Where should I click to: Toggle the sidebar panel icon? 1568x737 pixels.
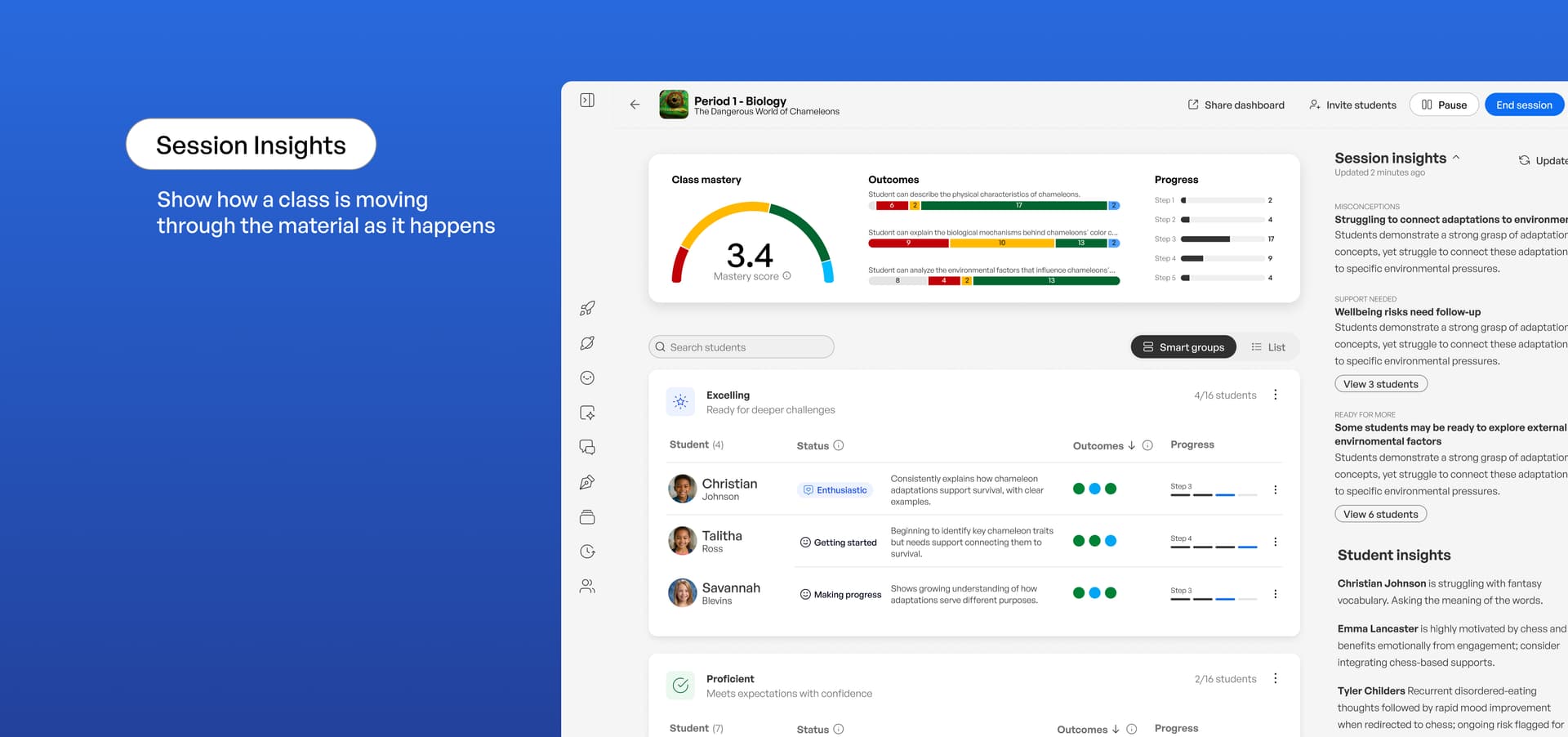coord(587,100)
